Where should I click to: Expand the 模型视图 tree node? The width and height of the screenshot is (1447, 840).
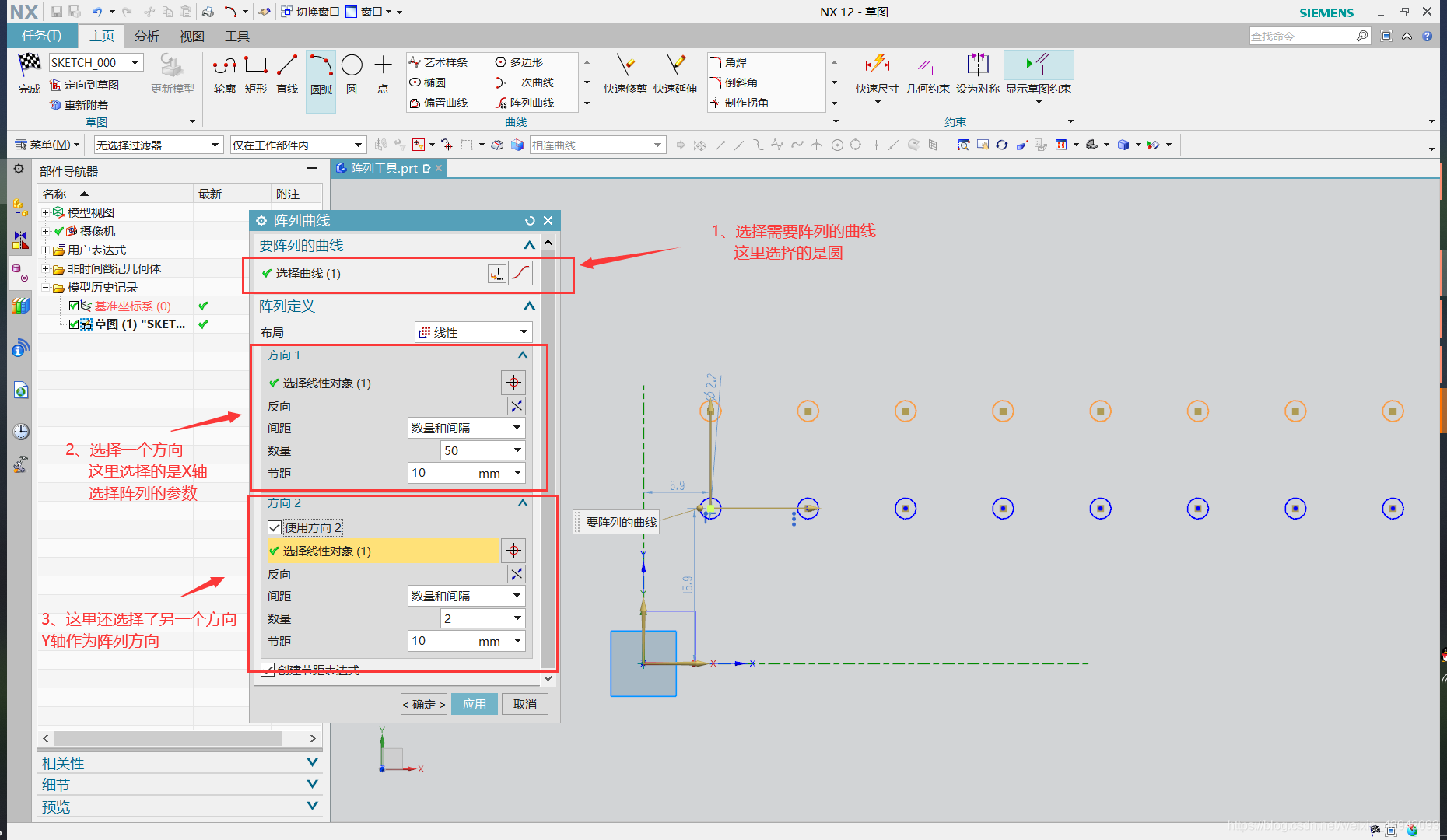45,212
